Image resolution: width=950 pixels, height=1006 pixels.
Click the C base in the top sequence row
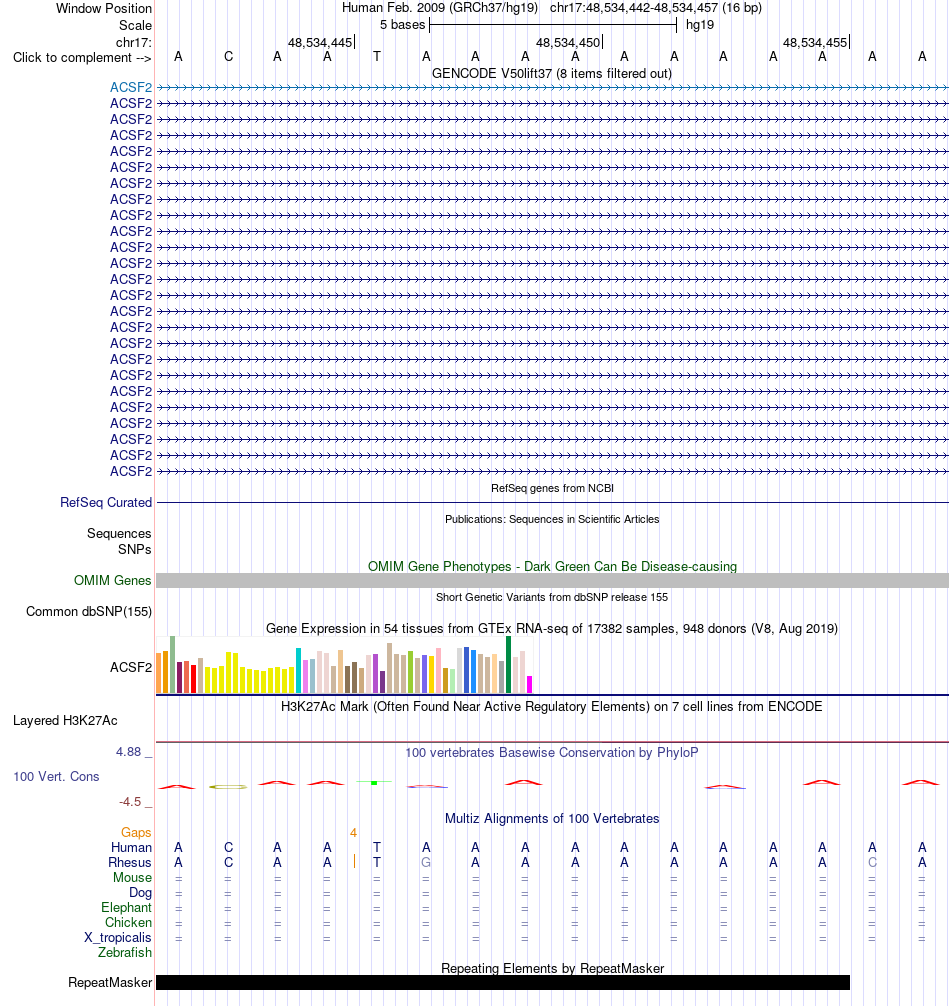[228, 56]
